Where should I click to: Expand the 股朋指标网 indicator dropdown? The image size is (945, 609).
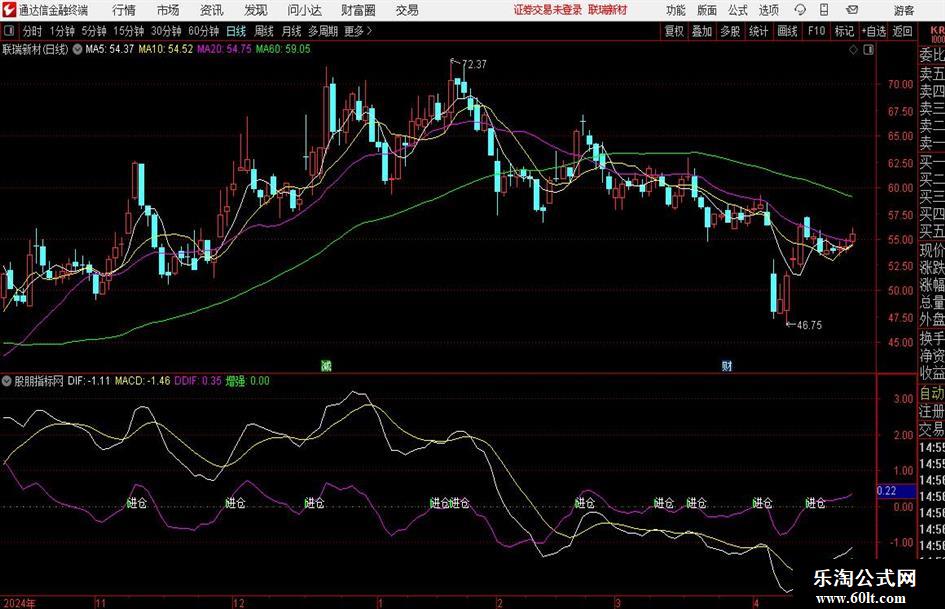click(x=7, y=381)
